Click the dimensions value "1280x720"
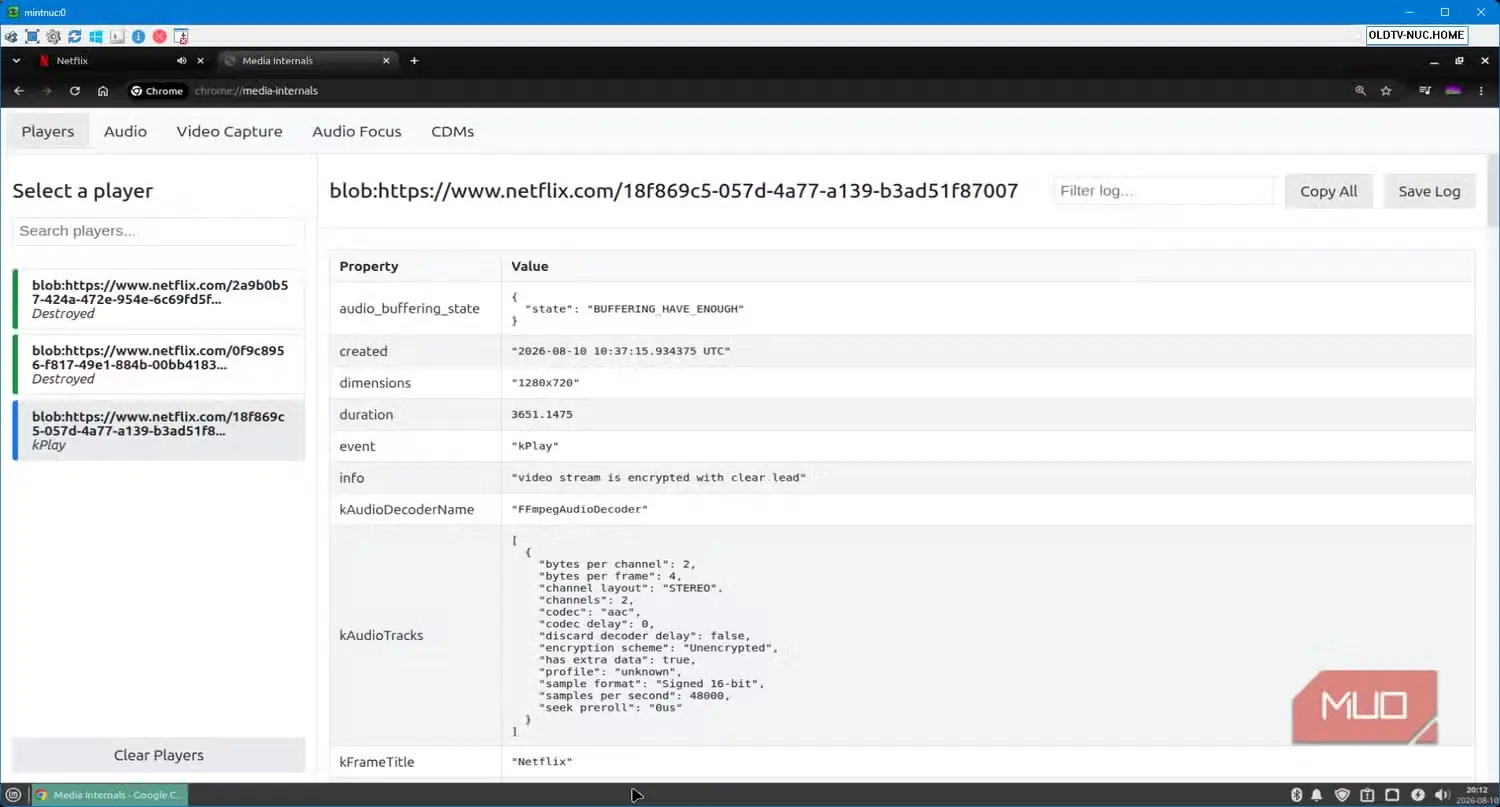This screenshot has height=807, width=1500. click(x=545, y=383)
